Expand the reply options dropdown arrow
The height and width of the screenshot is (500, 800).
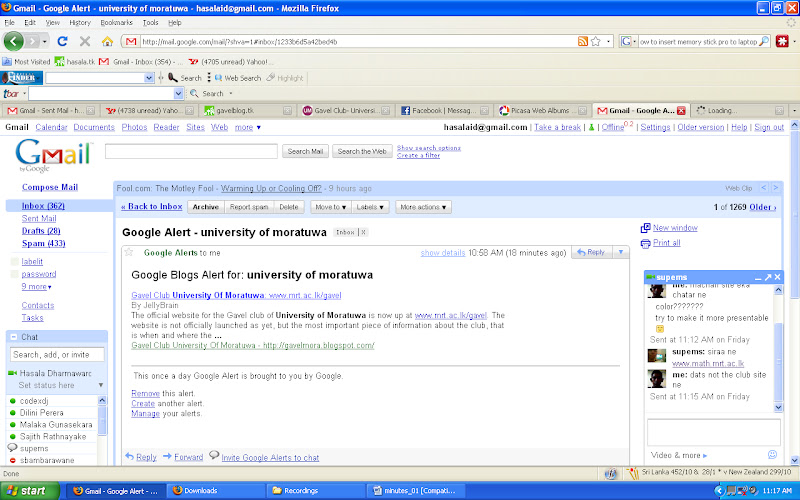620,252
